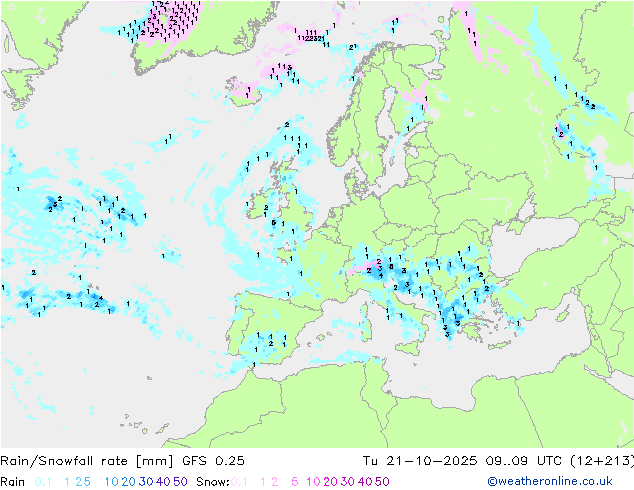Select the rain legend value 10
The width and height of the screenshot is (634, 490).
(x=112, y=482)
